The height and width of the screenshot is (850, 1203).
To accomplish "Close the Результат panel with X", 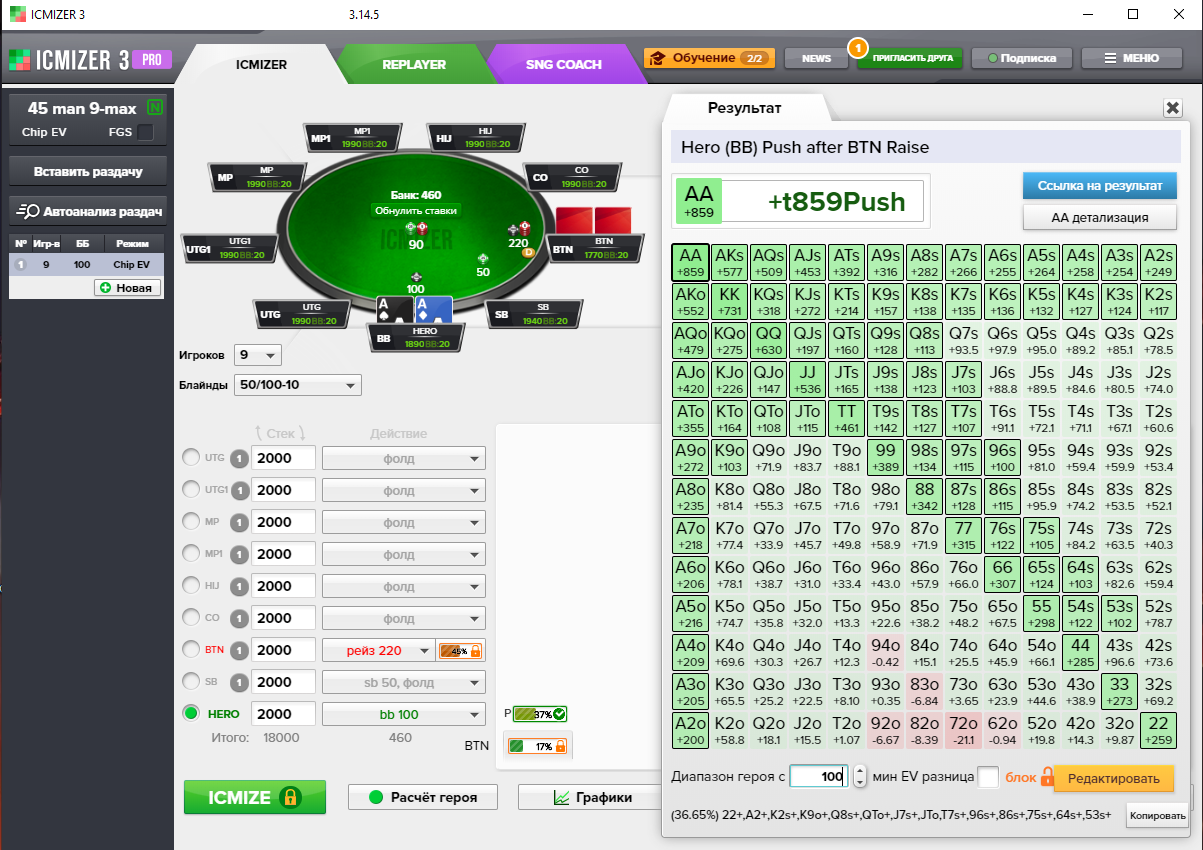I will (1172, 108).
